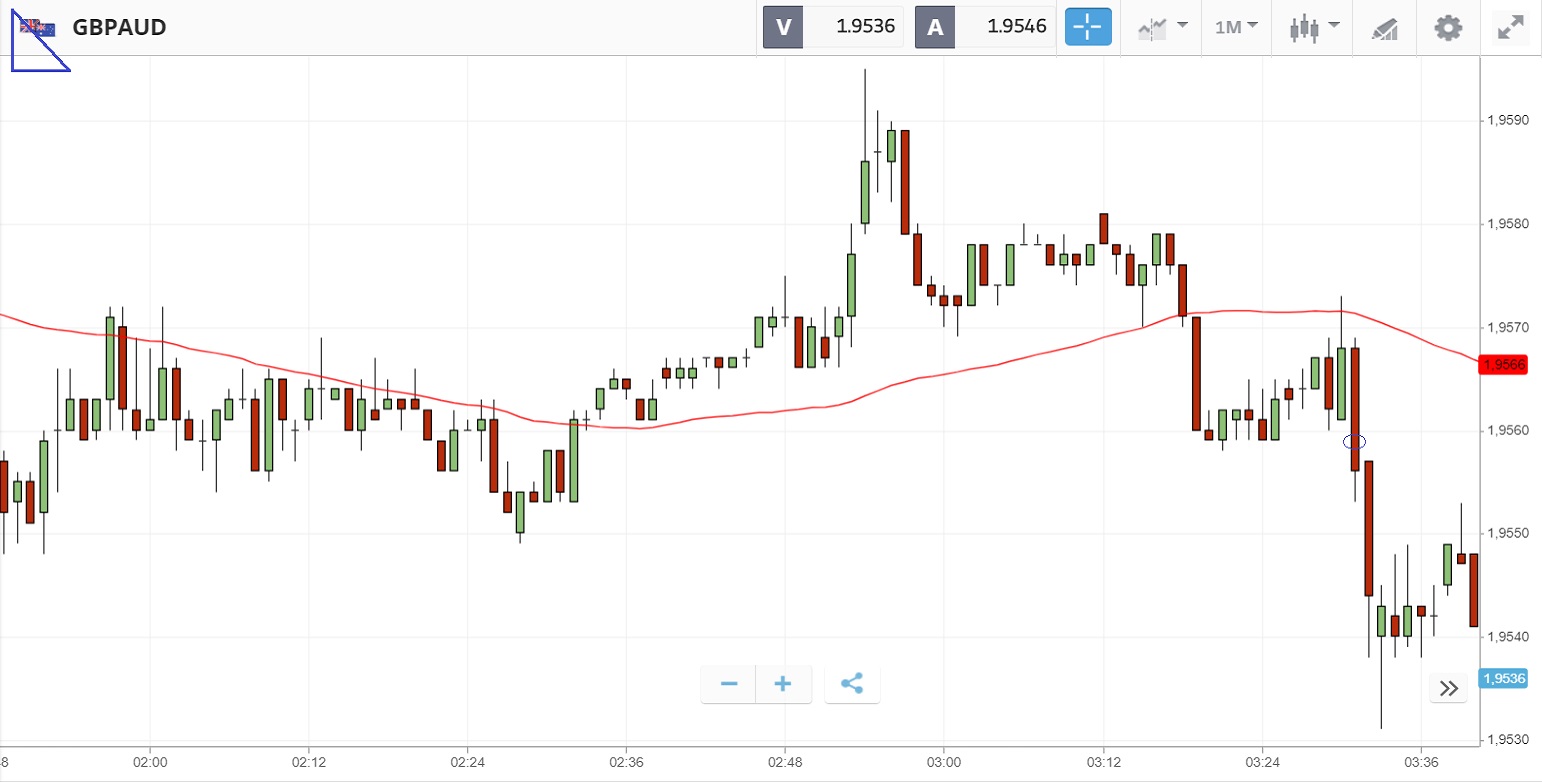The height and width of the screenshot is (782, 1542).
Task: Toggle the crosshair cursor tool
Action: (x=1089, y=27)
